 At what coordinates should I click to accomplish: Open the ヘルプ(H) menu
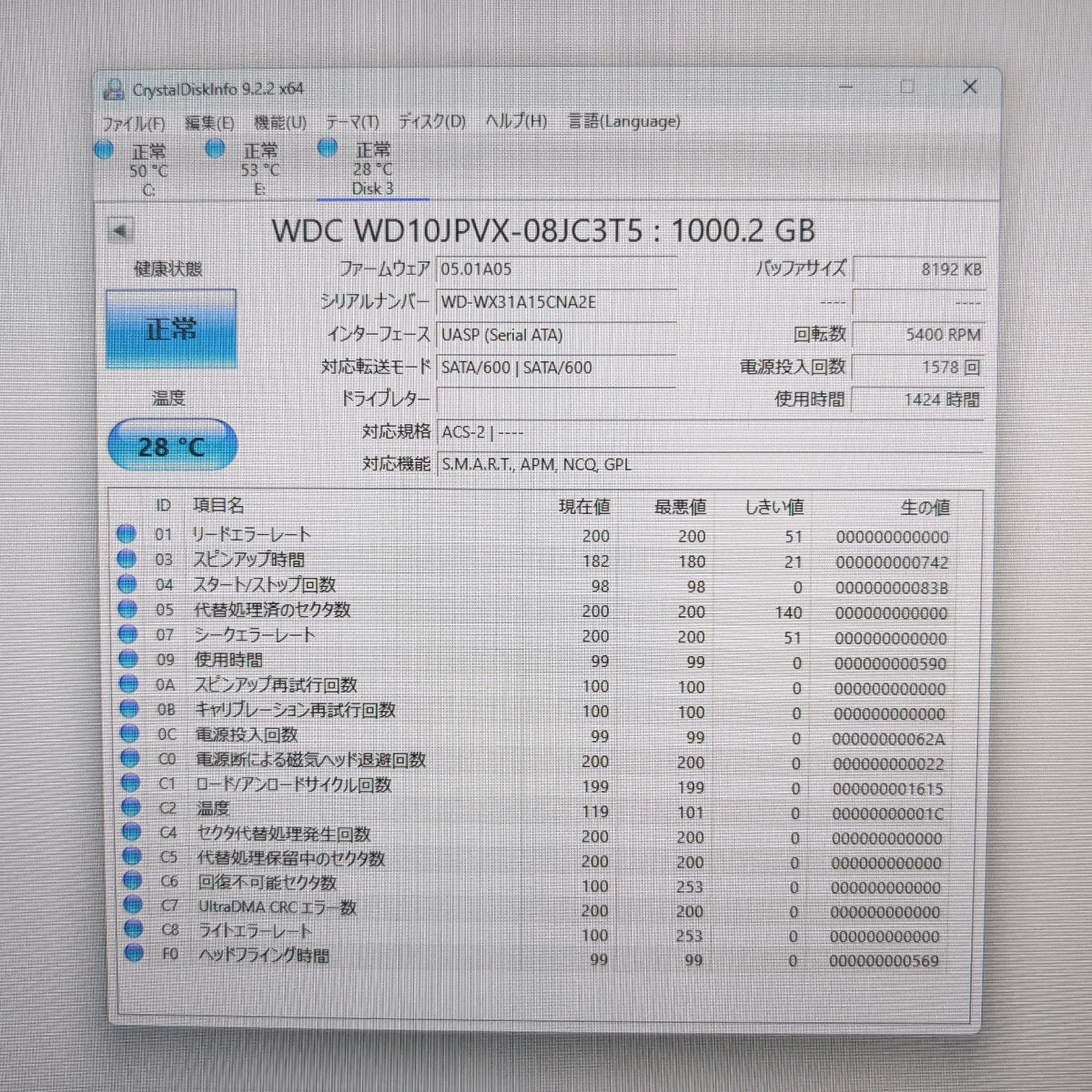[516, 121]
